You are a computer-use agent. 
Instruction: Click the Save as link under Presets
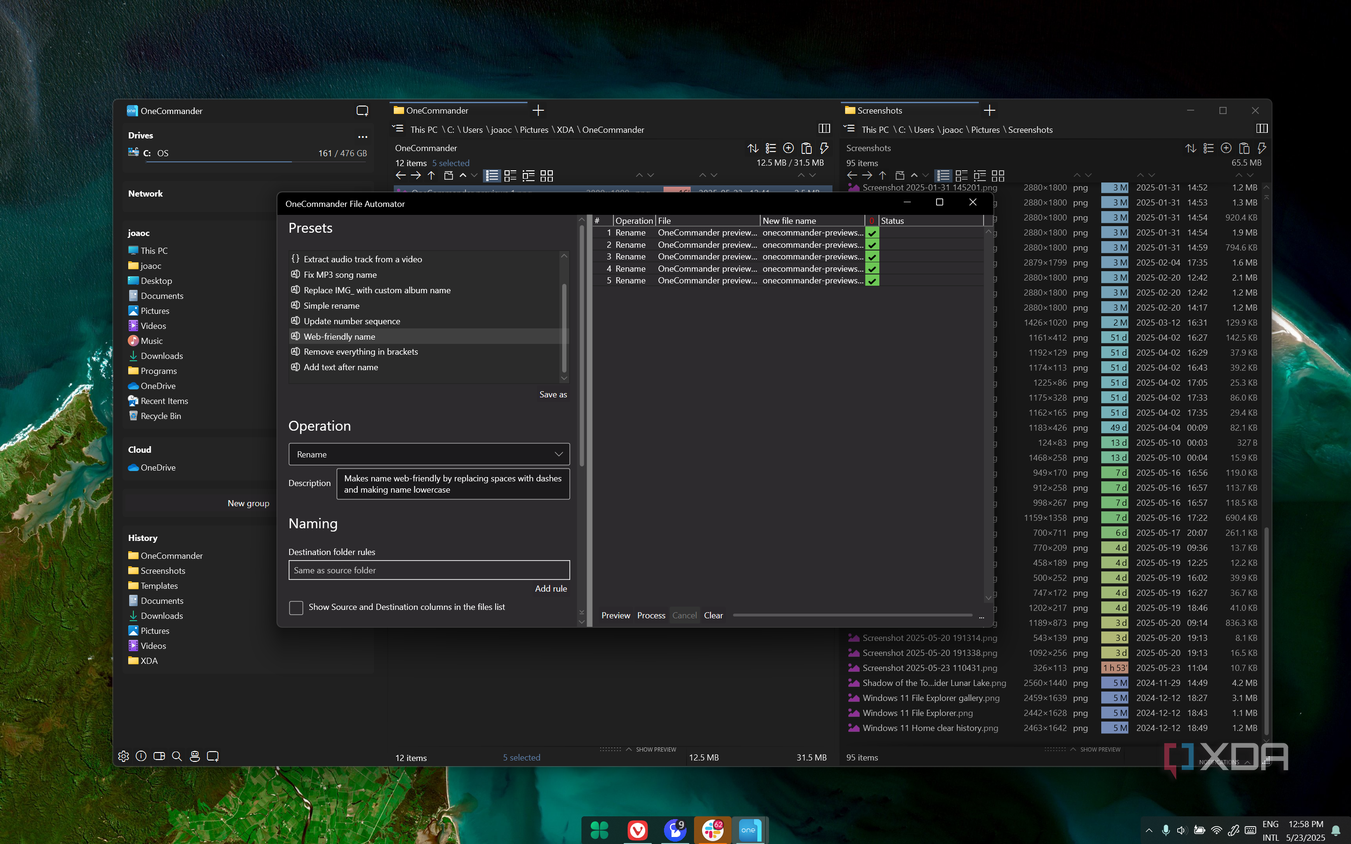coord(553,395)
